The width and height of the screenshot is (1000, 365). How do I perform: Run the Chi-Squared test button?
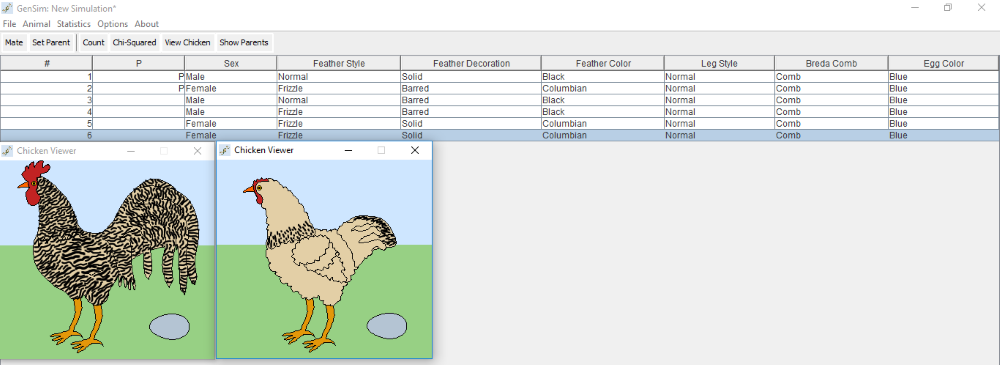[134, 43]
